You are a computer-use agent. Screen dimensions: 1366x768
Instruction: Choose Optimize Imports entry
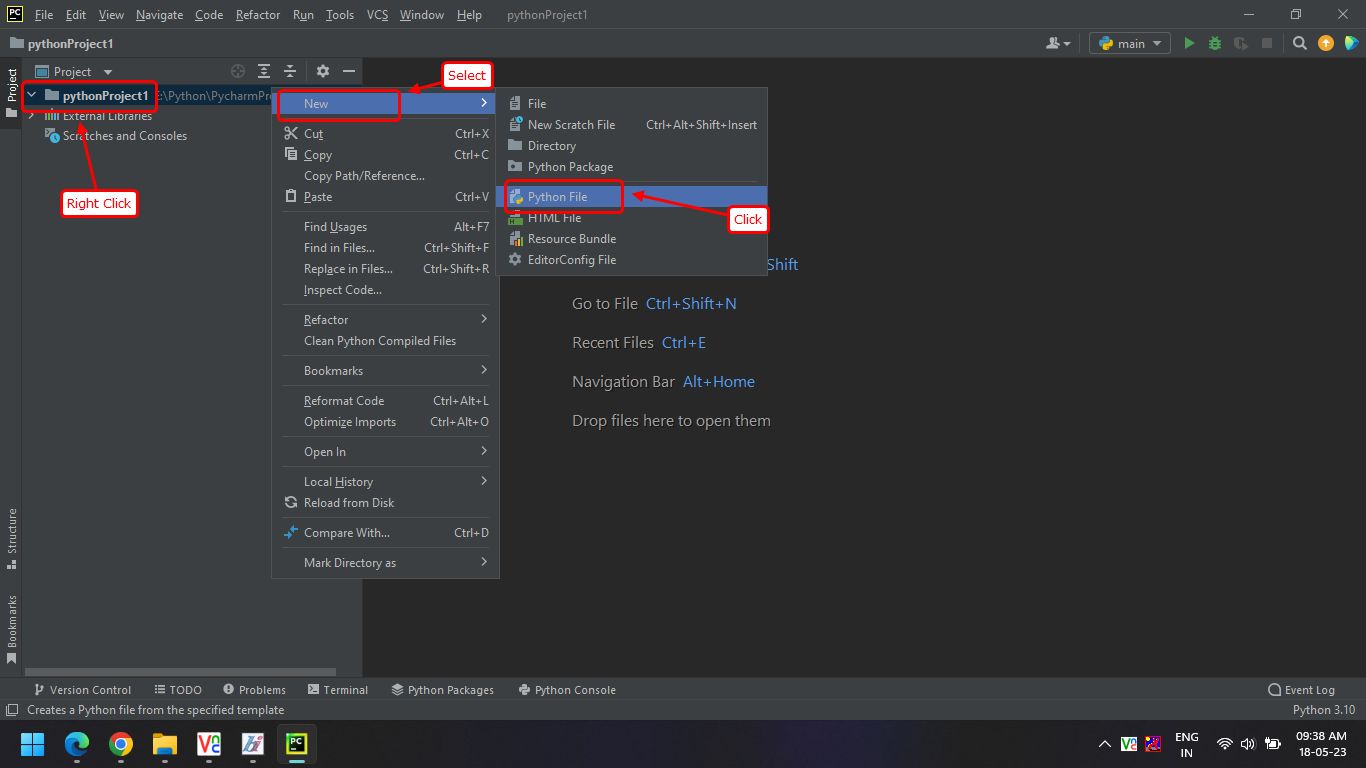point(385,422)
